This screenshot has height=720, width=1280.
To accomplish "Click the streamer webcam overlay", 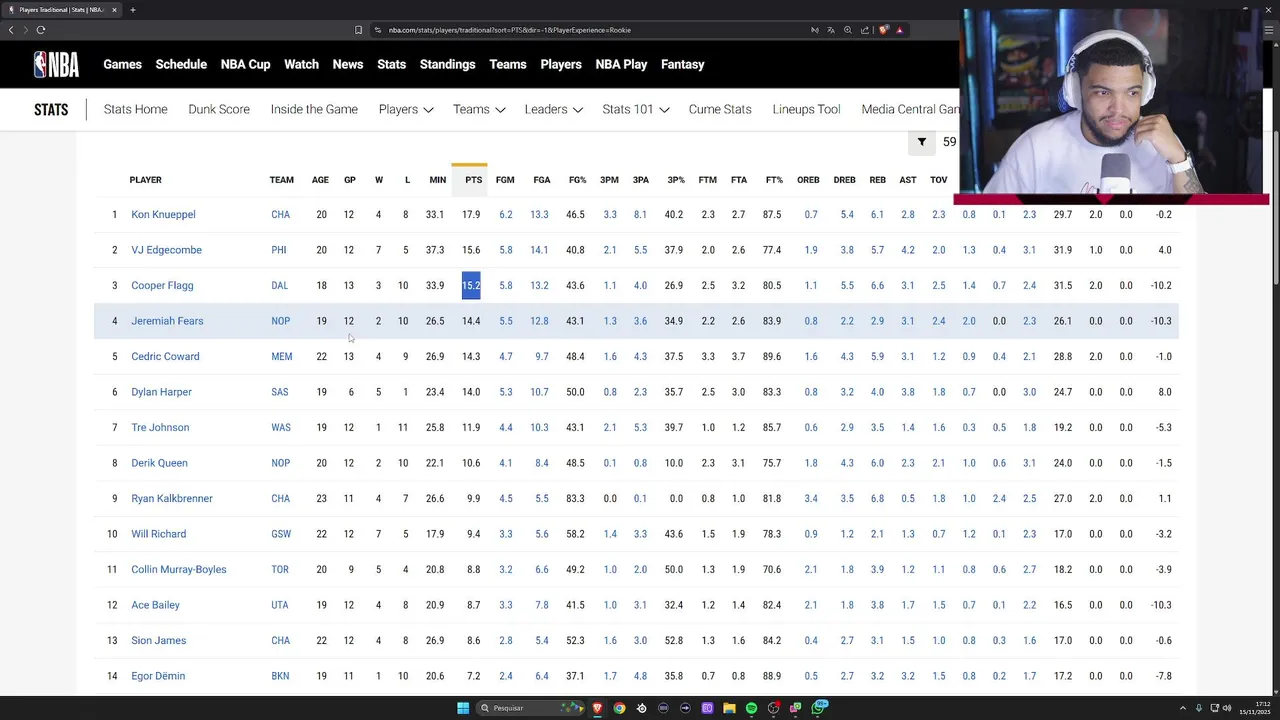I will click(x=1111, y=102).
